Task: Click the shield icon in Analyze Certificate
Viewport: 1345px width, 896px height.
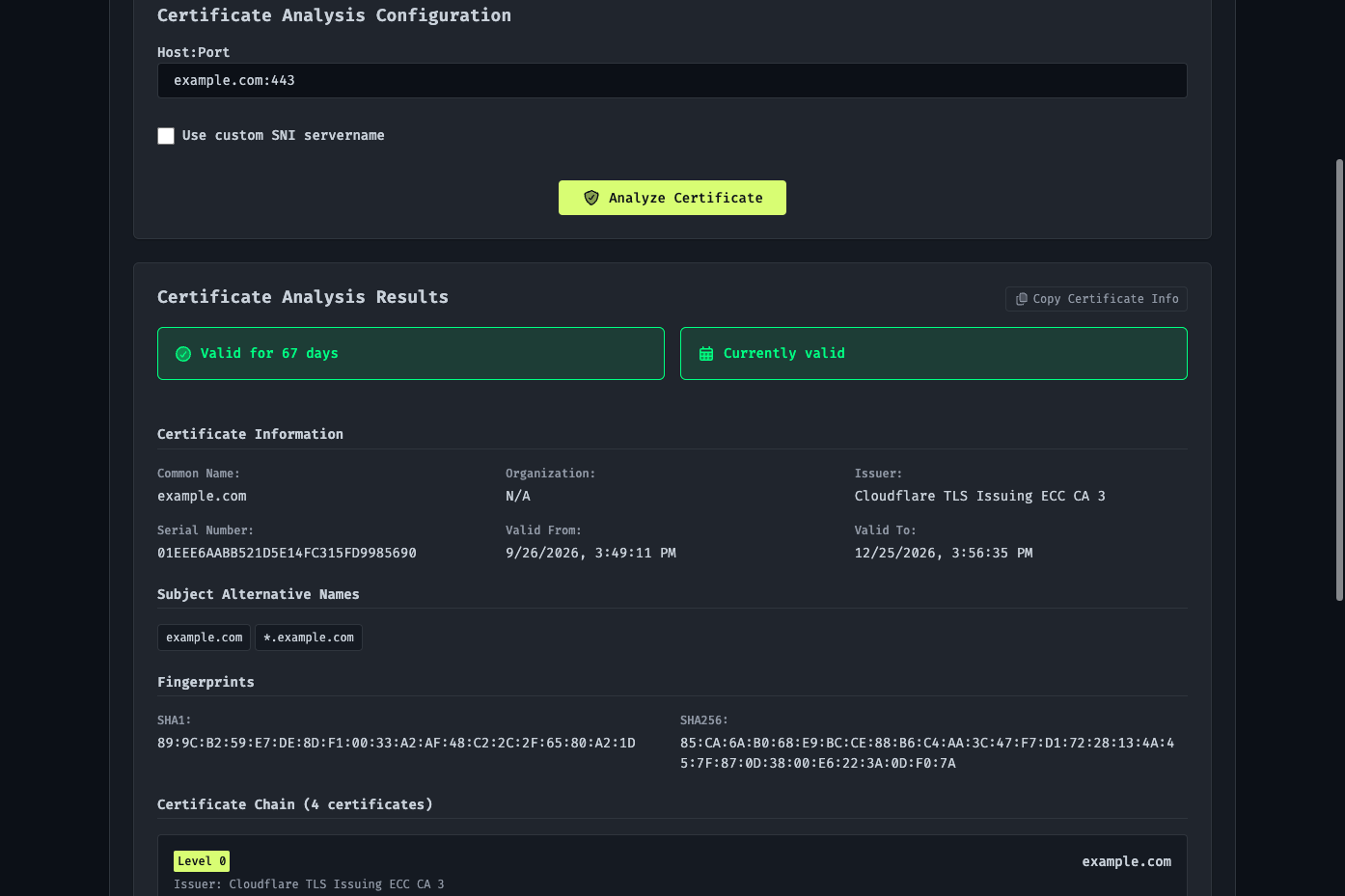Action: pyautogui.click(x=591, y=198)
